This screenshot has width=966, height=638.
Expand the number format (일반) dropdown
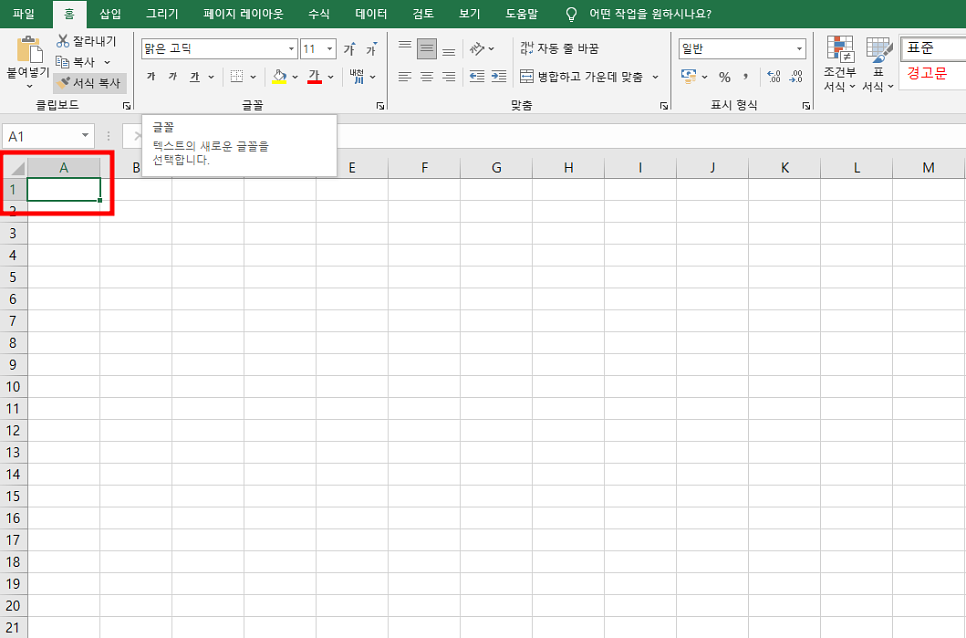tap(799, 49)
